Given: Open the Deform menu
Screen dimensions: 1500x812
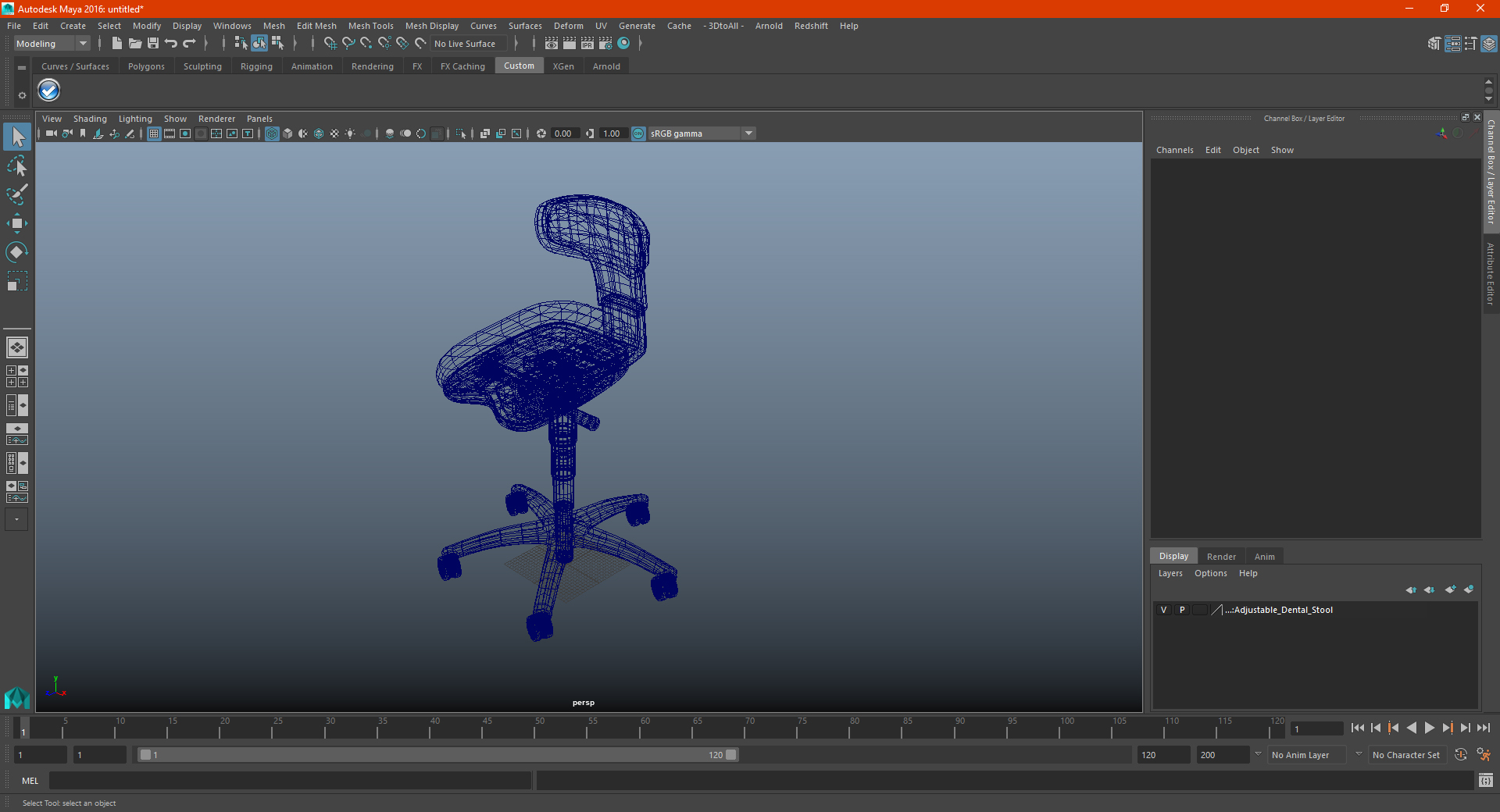Looking at the screenshot, I should coord(568,26).
